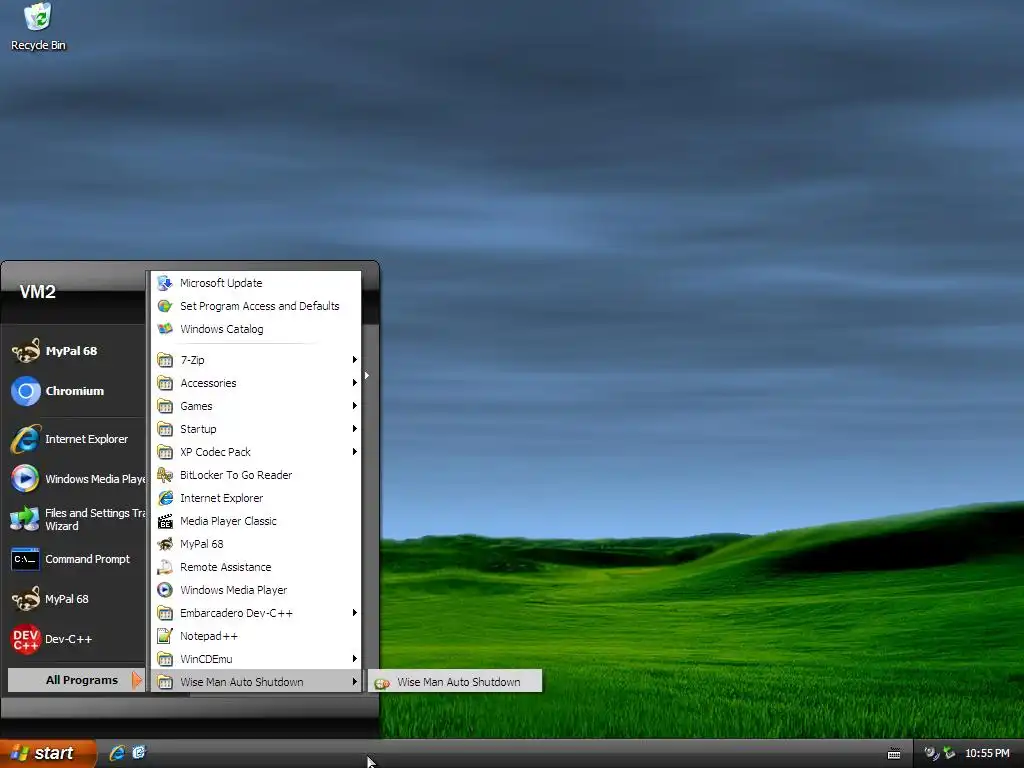The width and height of the screenshot is (1024, 768).
Task: Expand the Embarcadero Dev-C++ folder
Action: pyautogui.click(x=256, y=613)
